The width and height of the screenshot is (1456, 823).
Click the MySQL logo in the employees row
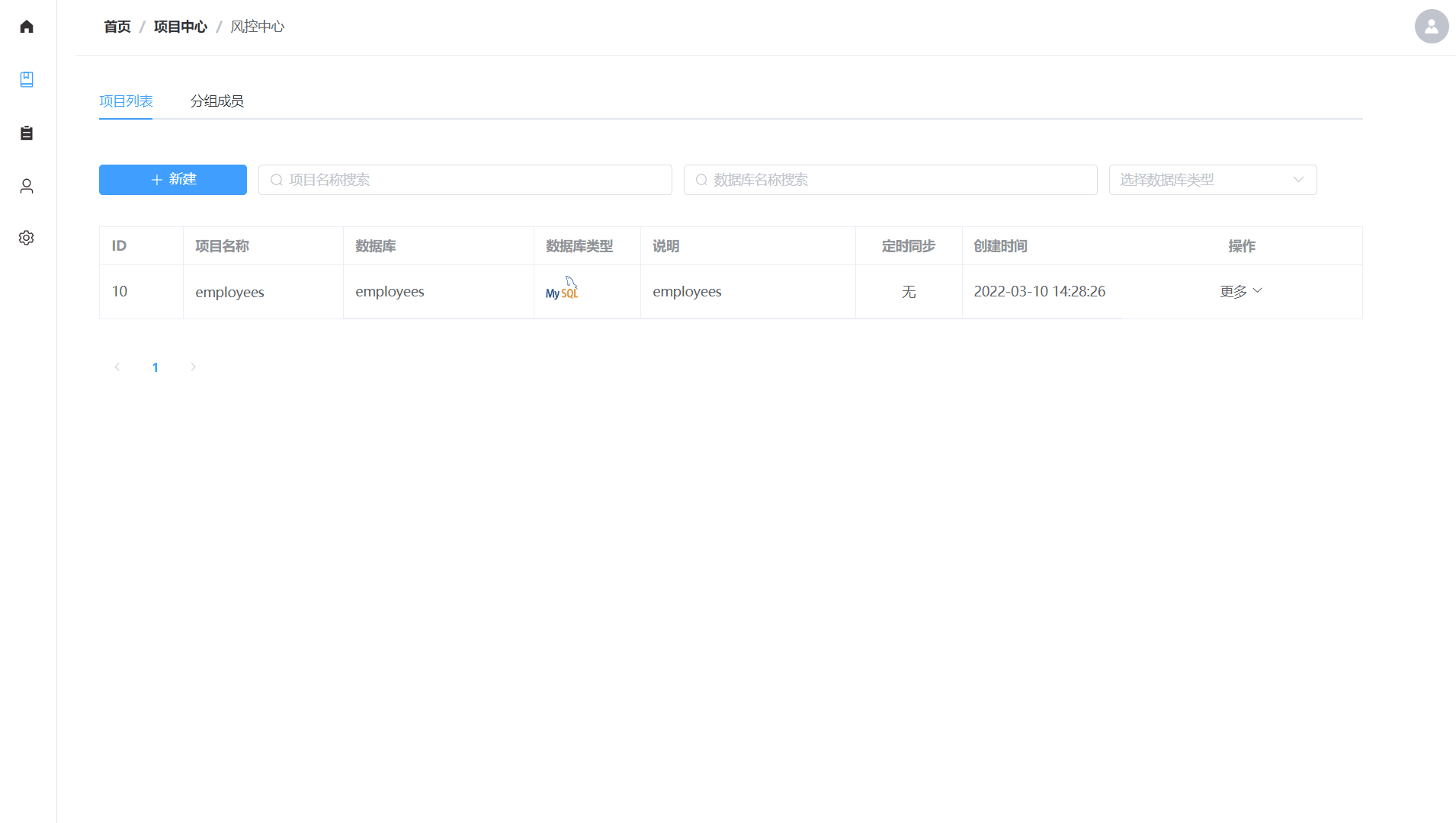[562, 289]
